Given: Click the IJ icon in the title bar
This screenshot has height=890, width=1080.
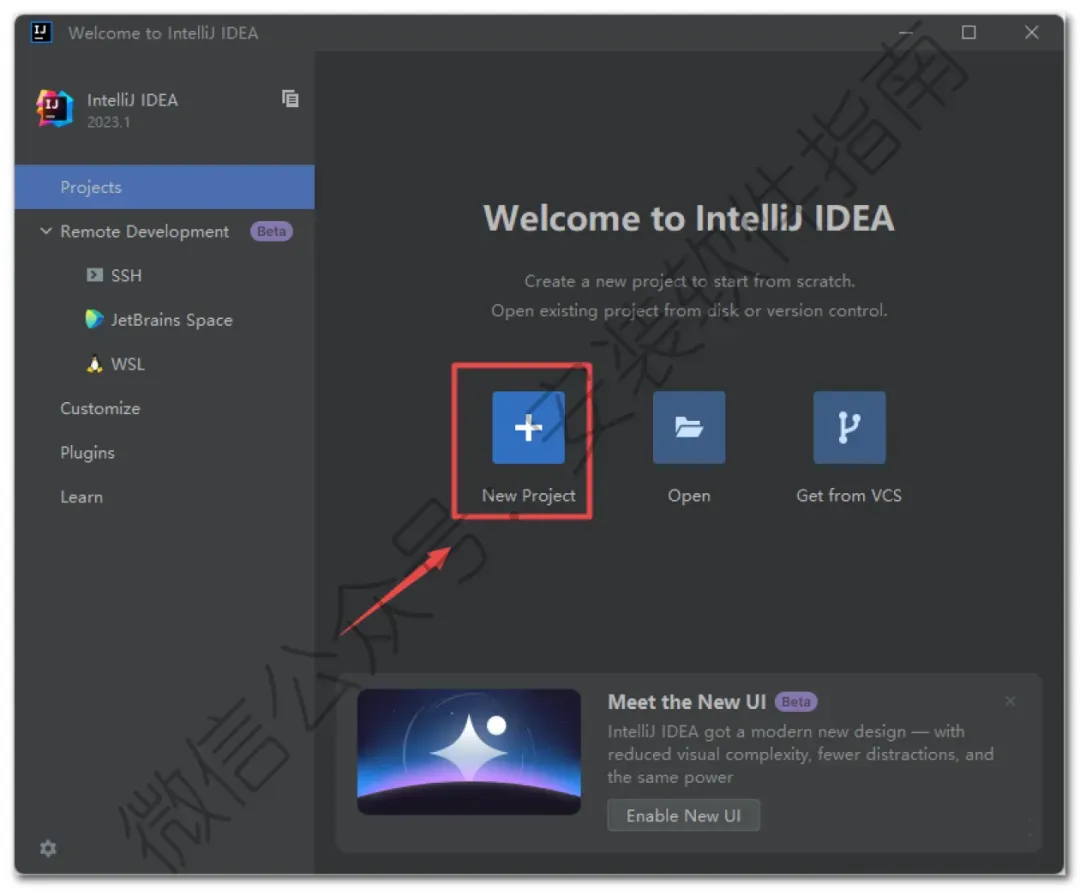Looking at the screenshot, I should point(41,32).
